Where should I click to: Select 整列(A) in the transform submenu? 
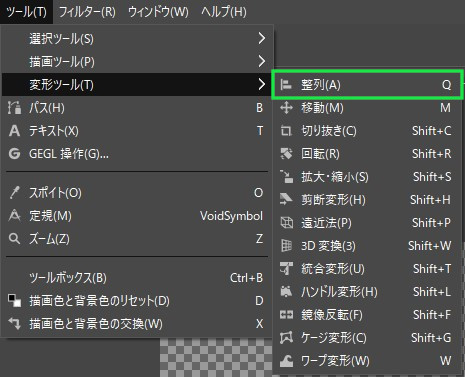tap(367, 85)
